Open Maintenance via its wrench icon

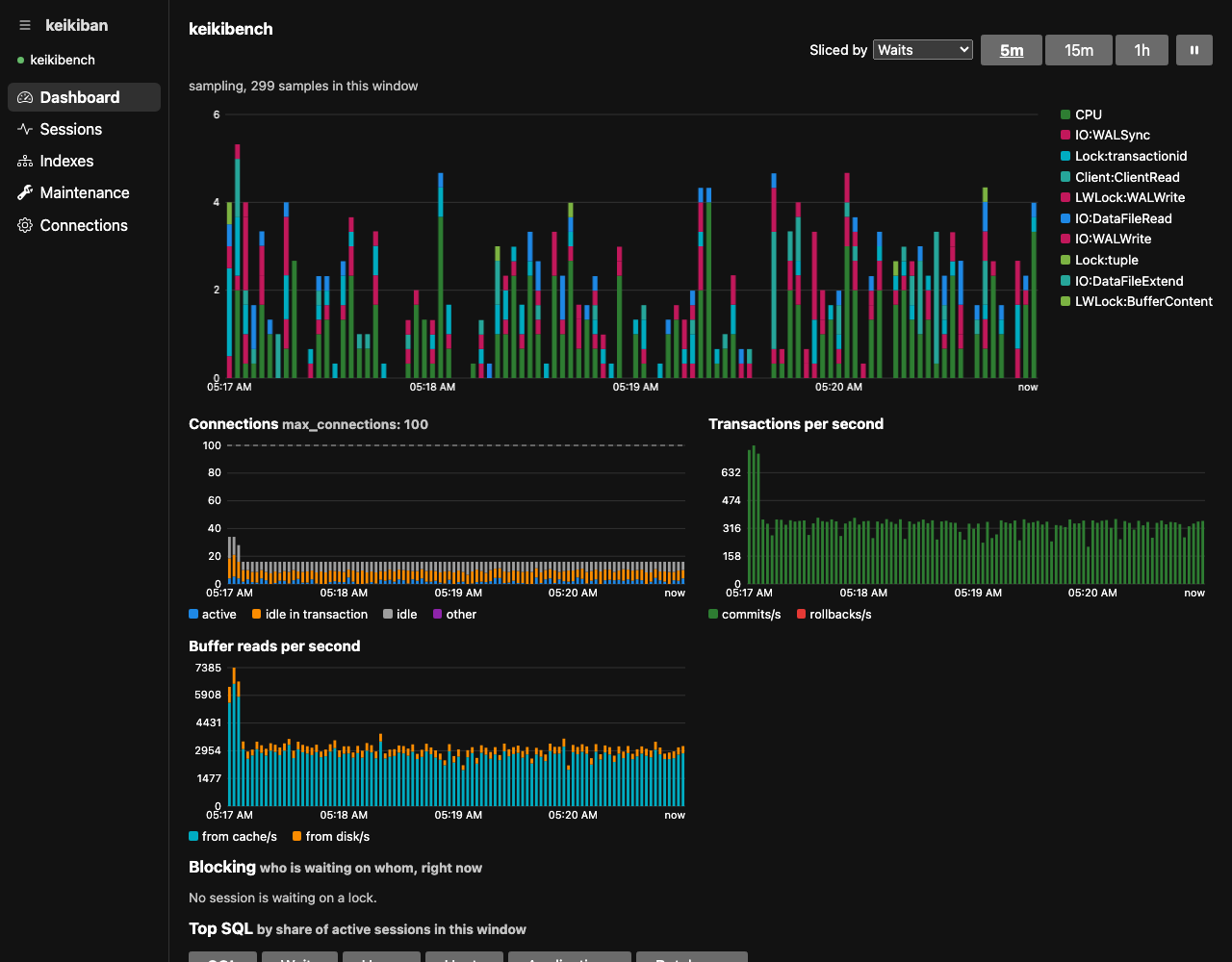(25, 192)
